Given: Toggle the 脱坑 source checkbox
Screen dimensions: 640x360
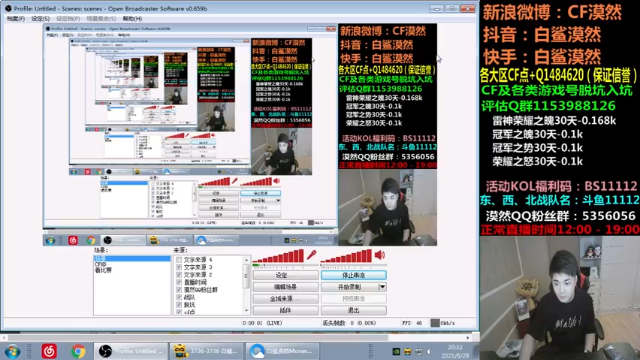Looking at the screenshot, I should (179, 304).
